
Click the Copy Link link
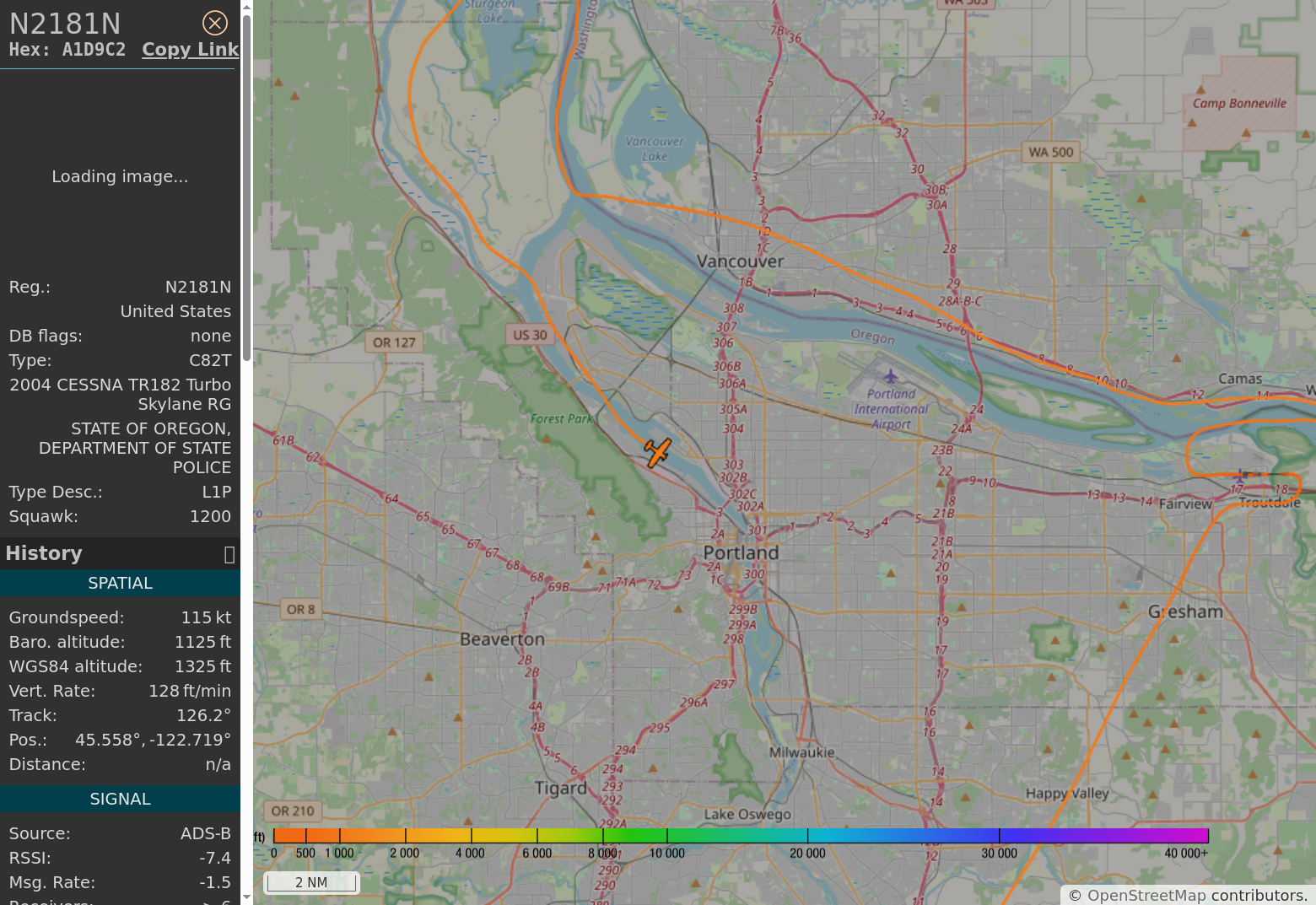(x=190, y=50)
